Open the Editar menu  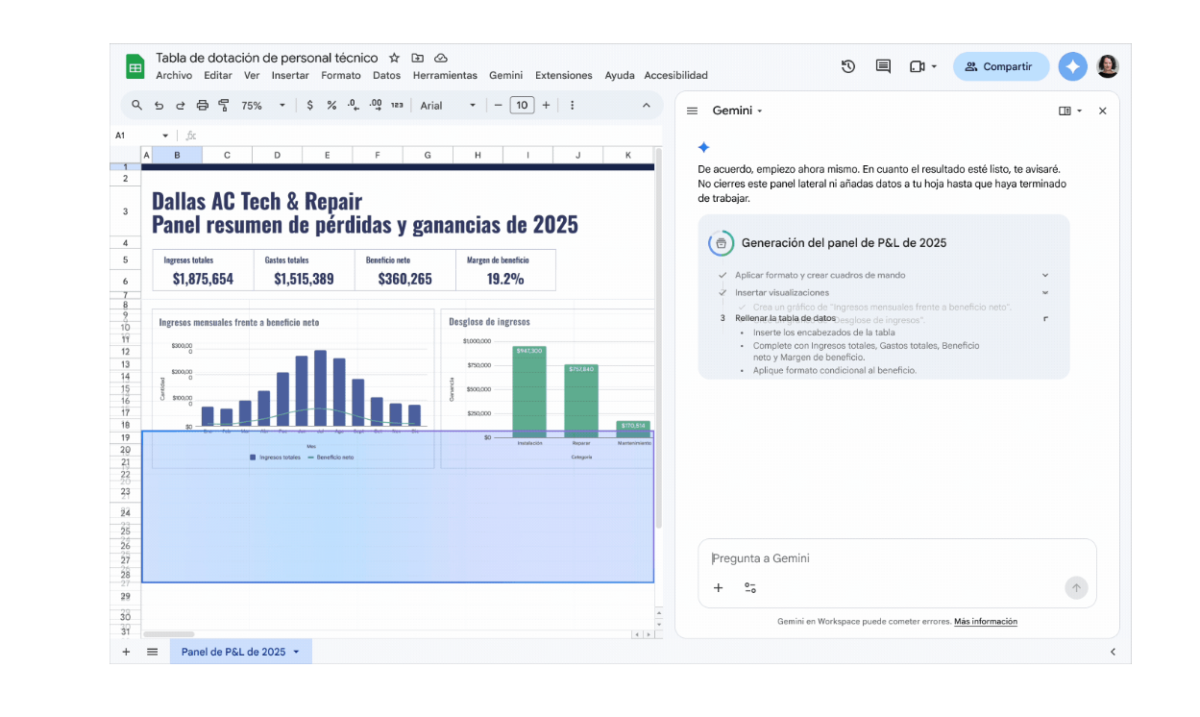coord(218,75)
